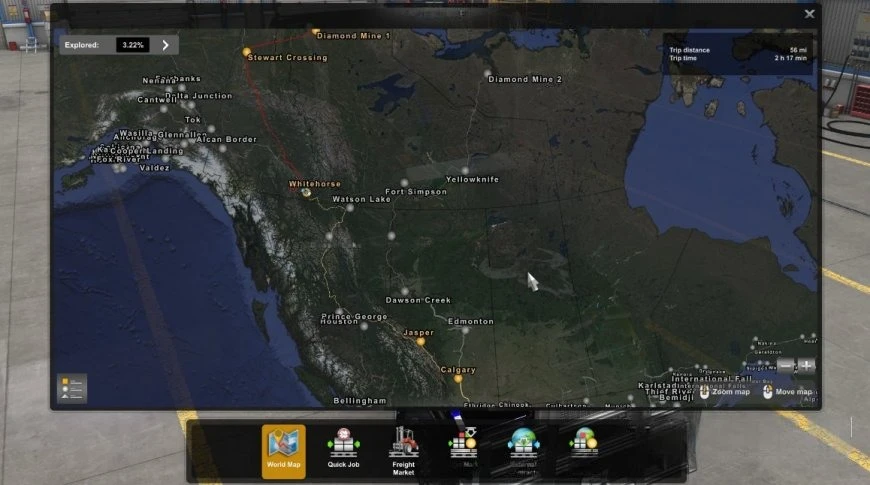
Task: Click the Delta Junction label
Action: point(199,95)
